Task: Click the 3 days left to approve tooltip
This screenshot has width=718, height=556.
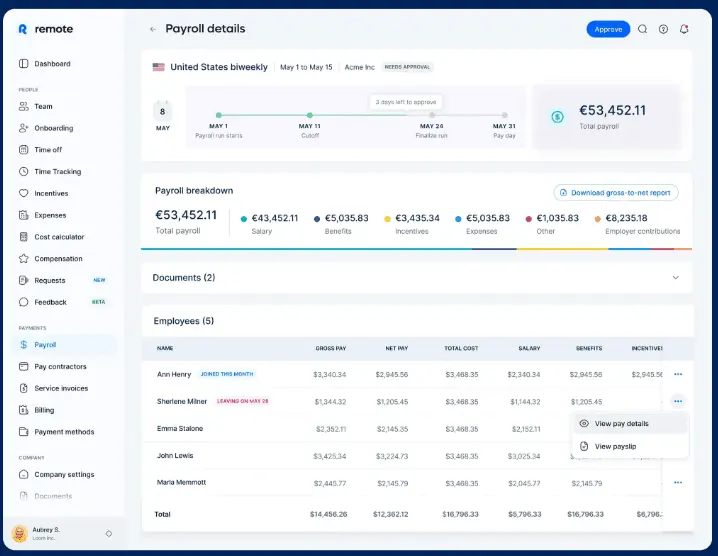Action: 406,102
